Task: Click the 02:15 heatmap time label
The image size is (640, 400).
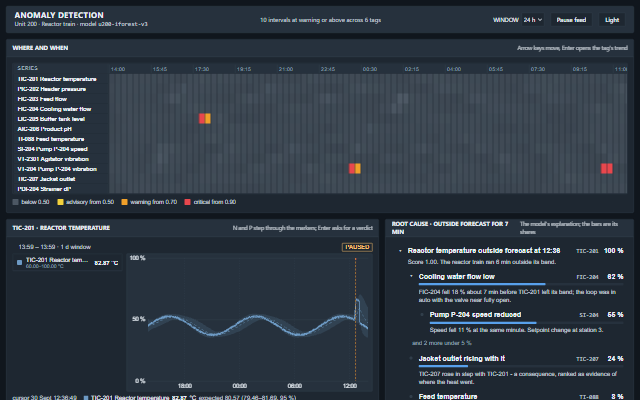Action: (x=412, y=69)
